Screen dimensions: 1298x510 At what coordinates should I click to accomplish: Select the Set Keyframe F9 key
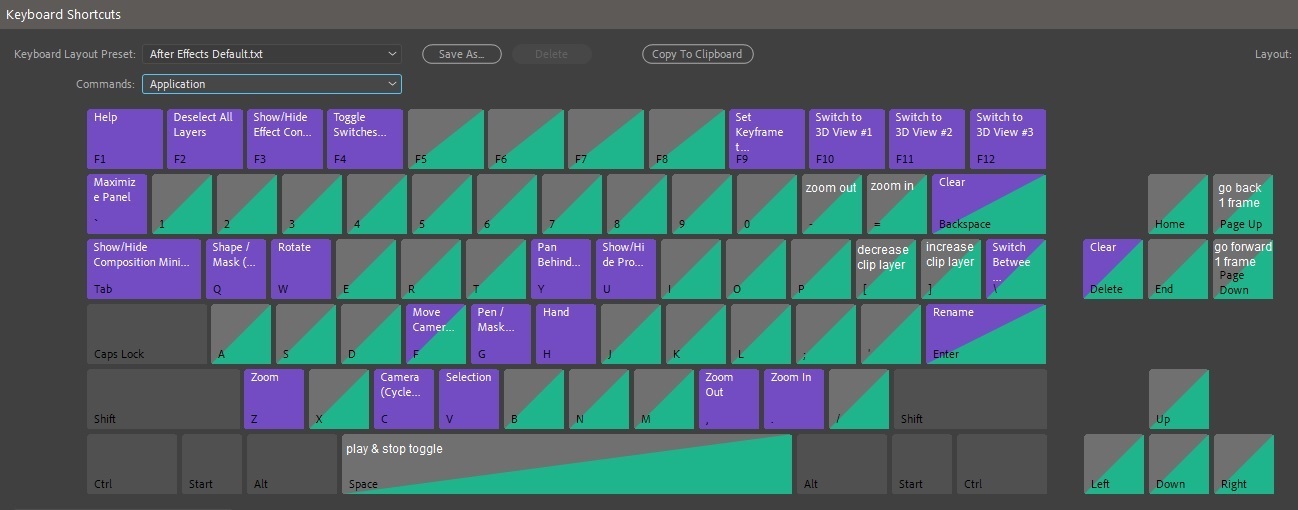[x=766, y=139]
